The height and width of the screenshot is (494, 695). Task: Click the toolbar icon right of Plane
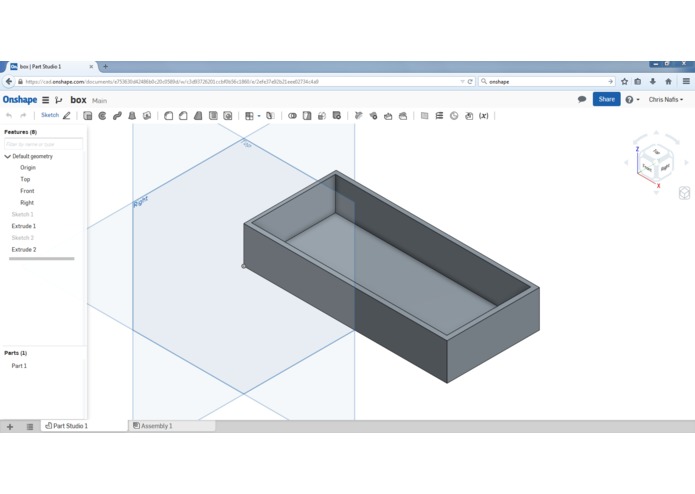(x=439, y=116)
